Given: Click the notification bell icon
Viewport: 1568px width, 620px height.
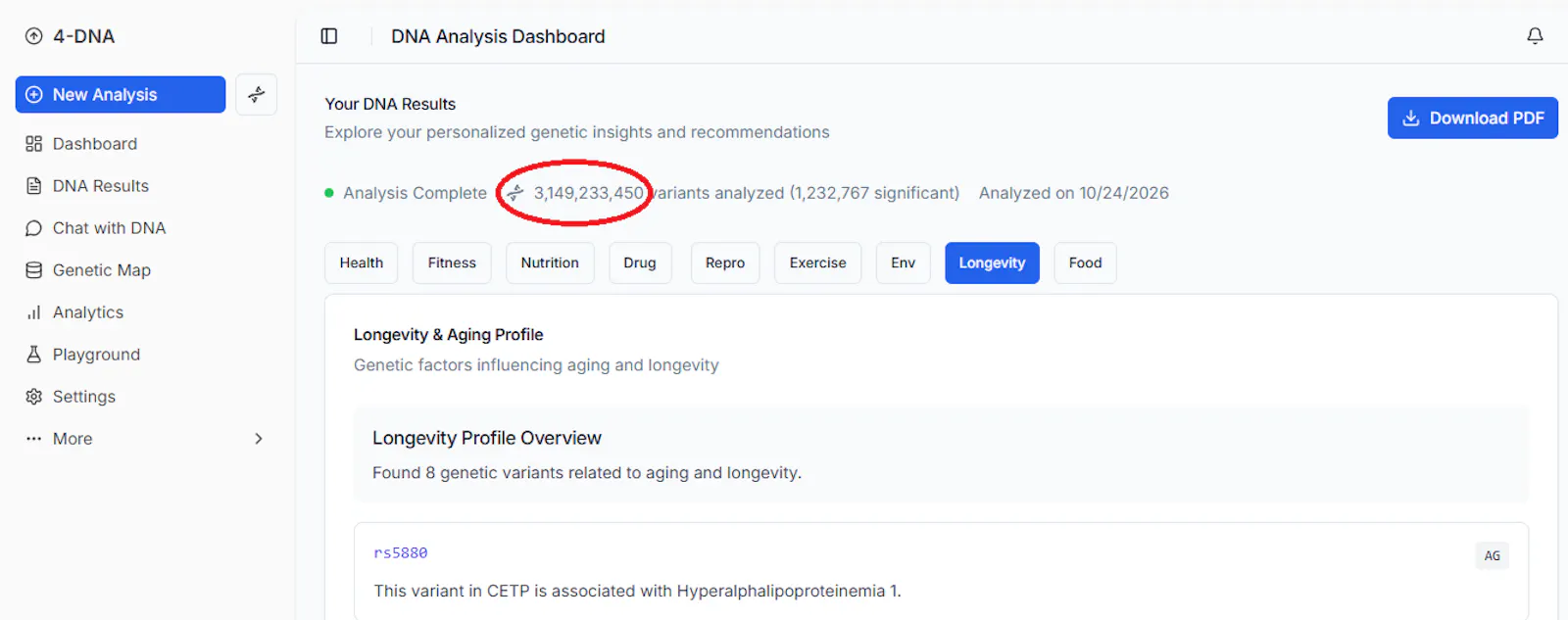Looking at the screenshot, I should click(x=1535, y=36).
